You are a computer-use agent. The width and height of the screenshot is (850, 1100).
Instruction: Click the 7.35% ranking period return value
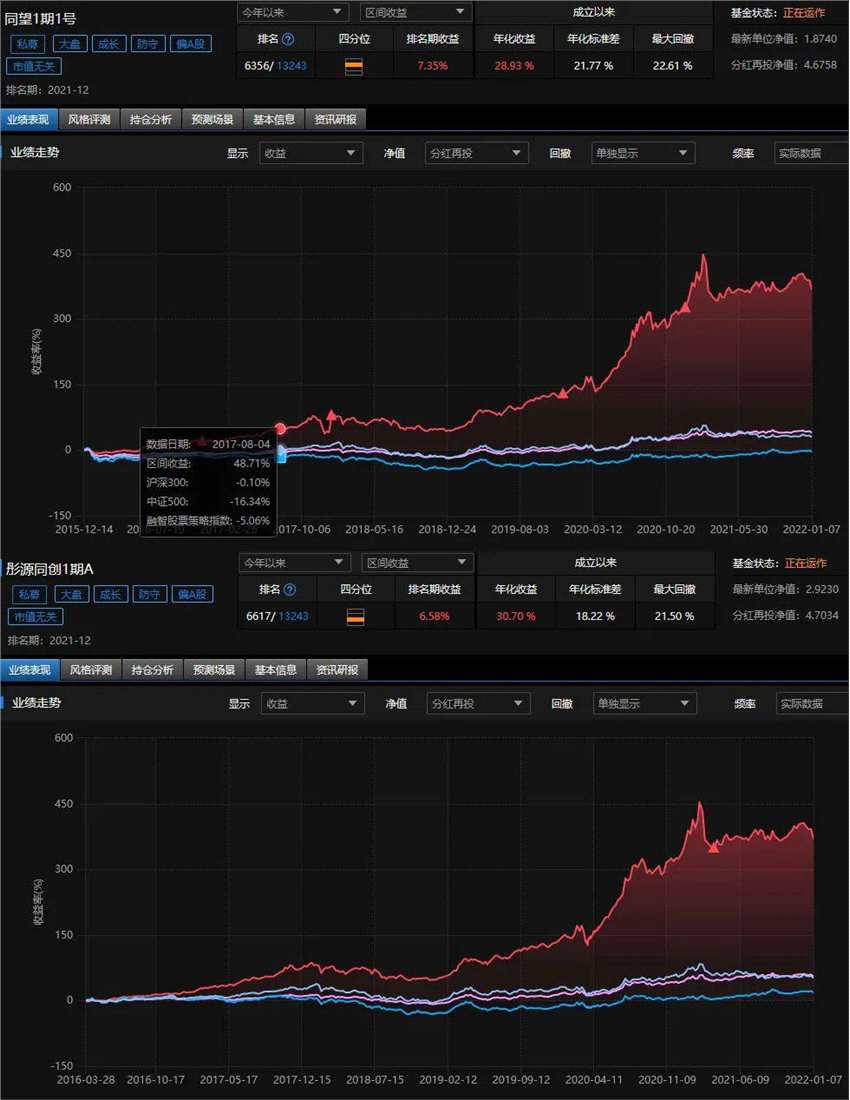432,66
